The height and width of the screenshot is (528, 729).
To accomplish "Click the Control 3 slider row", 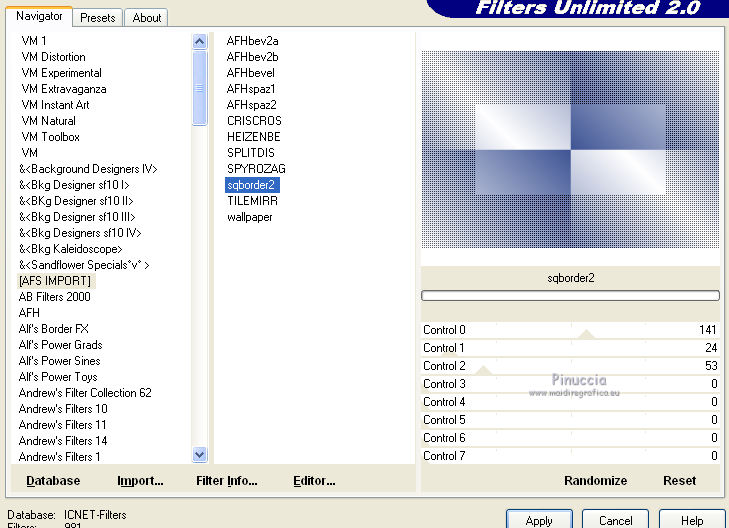I will [570, 384].
